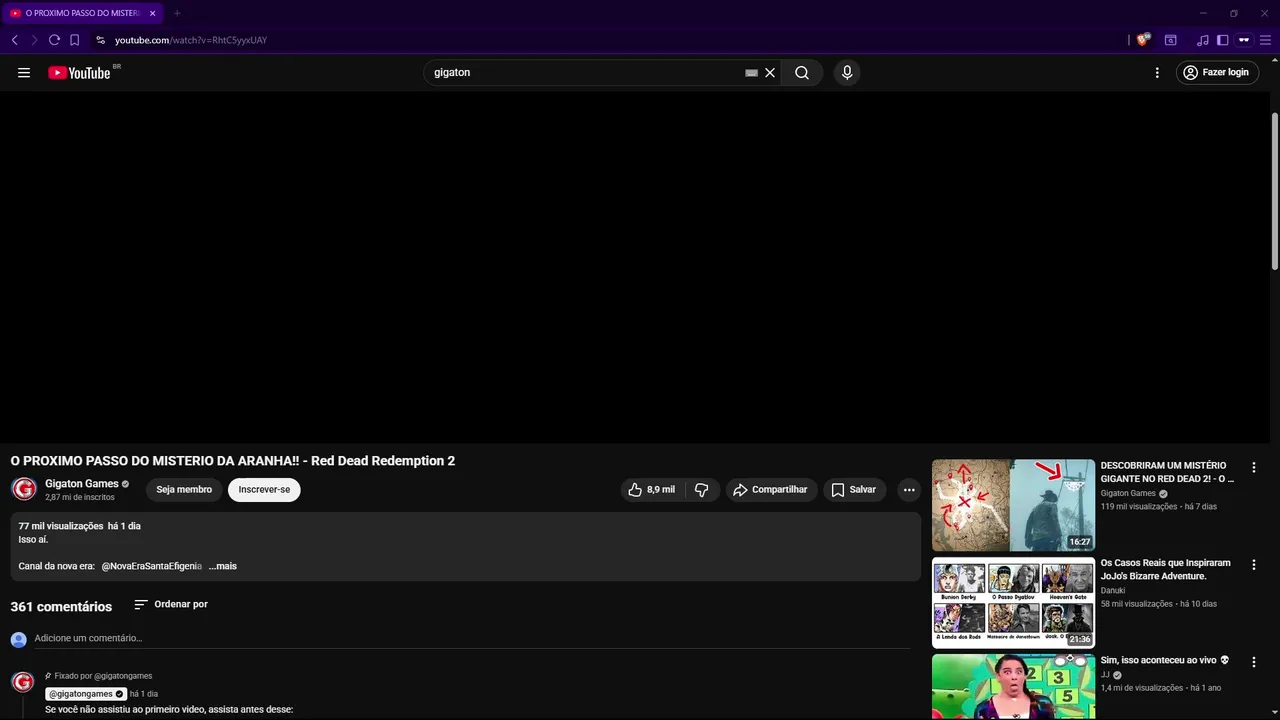Open the 16:27 Red Dead mystery thumbnail
This screenshot has width=1280, height=720.
1013,505
